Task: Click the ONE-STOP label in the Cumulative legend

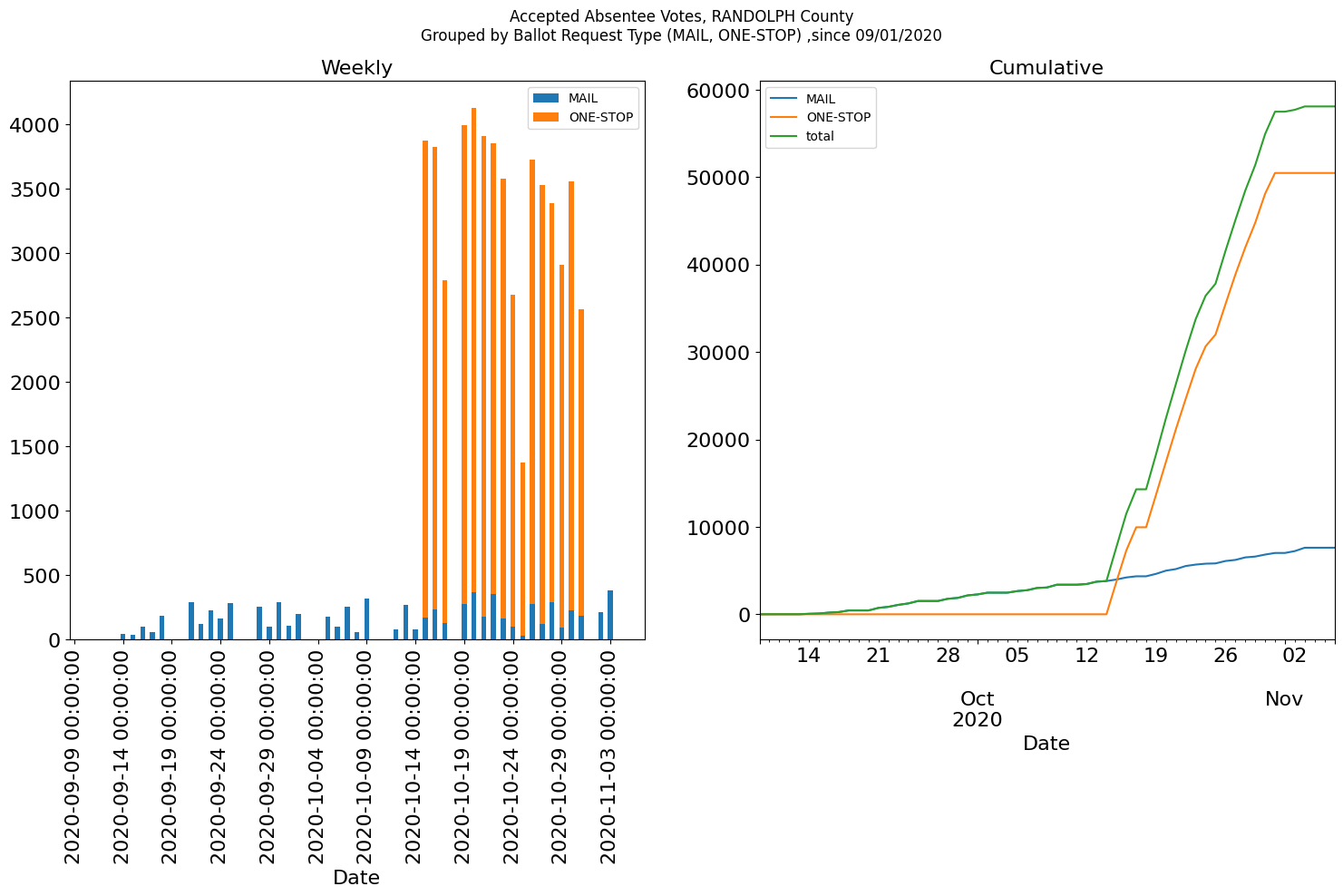Action: point(838,118)
